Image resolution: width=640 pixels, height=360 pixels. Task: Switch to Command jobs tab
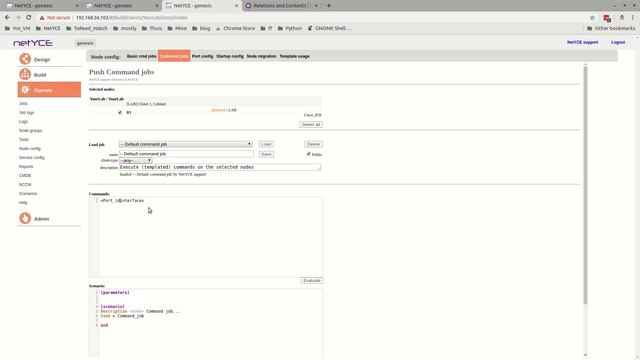174,56
